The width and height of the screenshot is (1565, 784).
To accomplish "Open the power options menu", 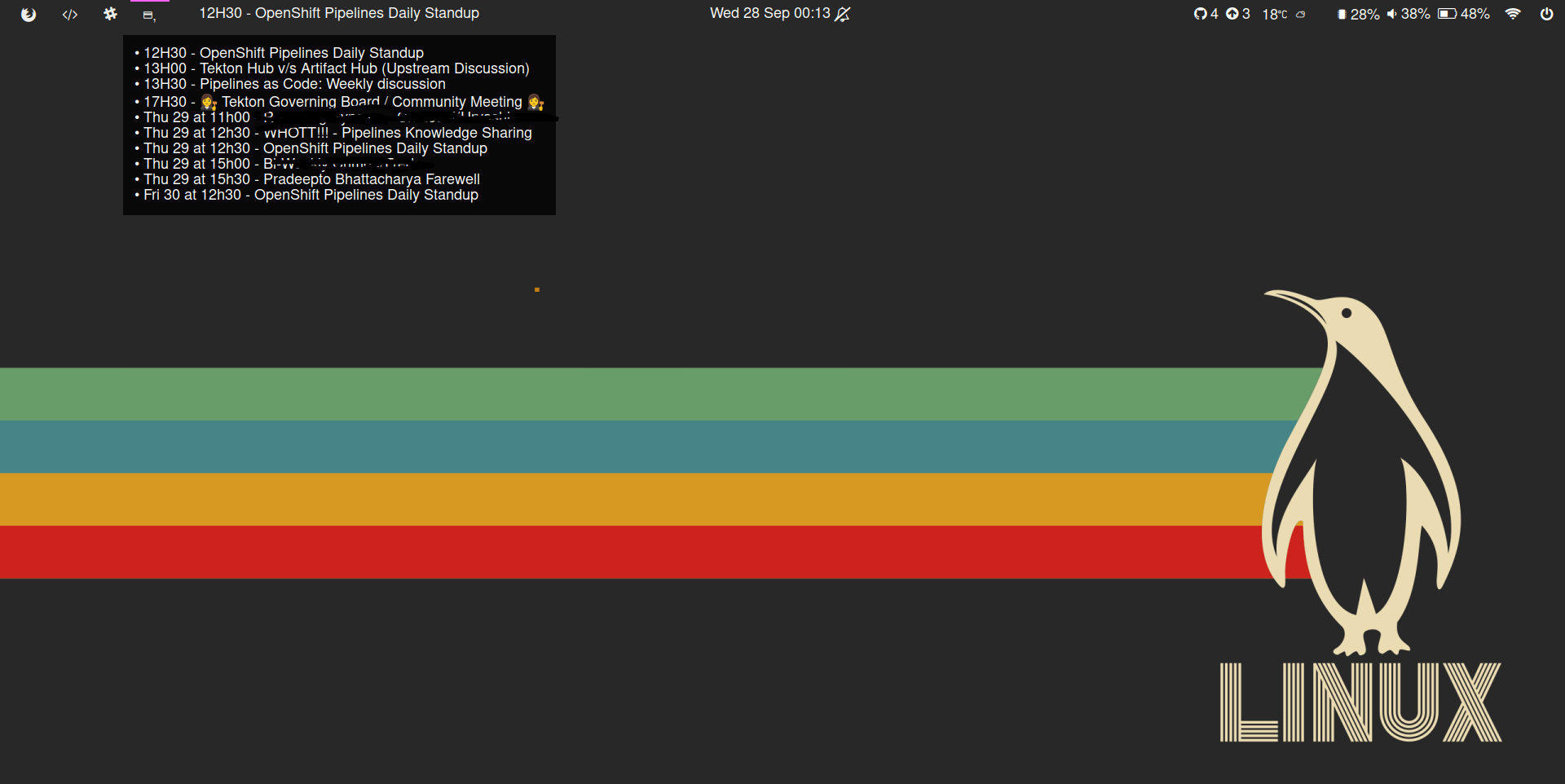I will coord(1547,14).
